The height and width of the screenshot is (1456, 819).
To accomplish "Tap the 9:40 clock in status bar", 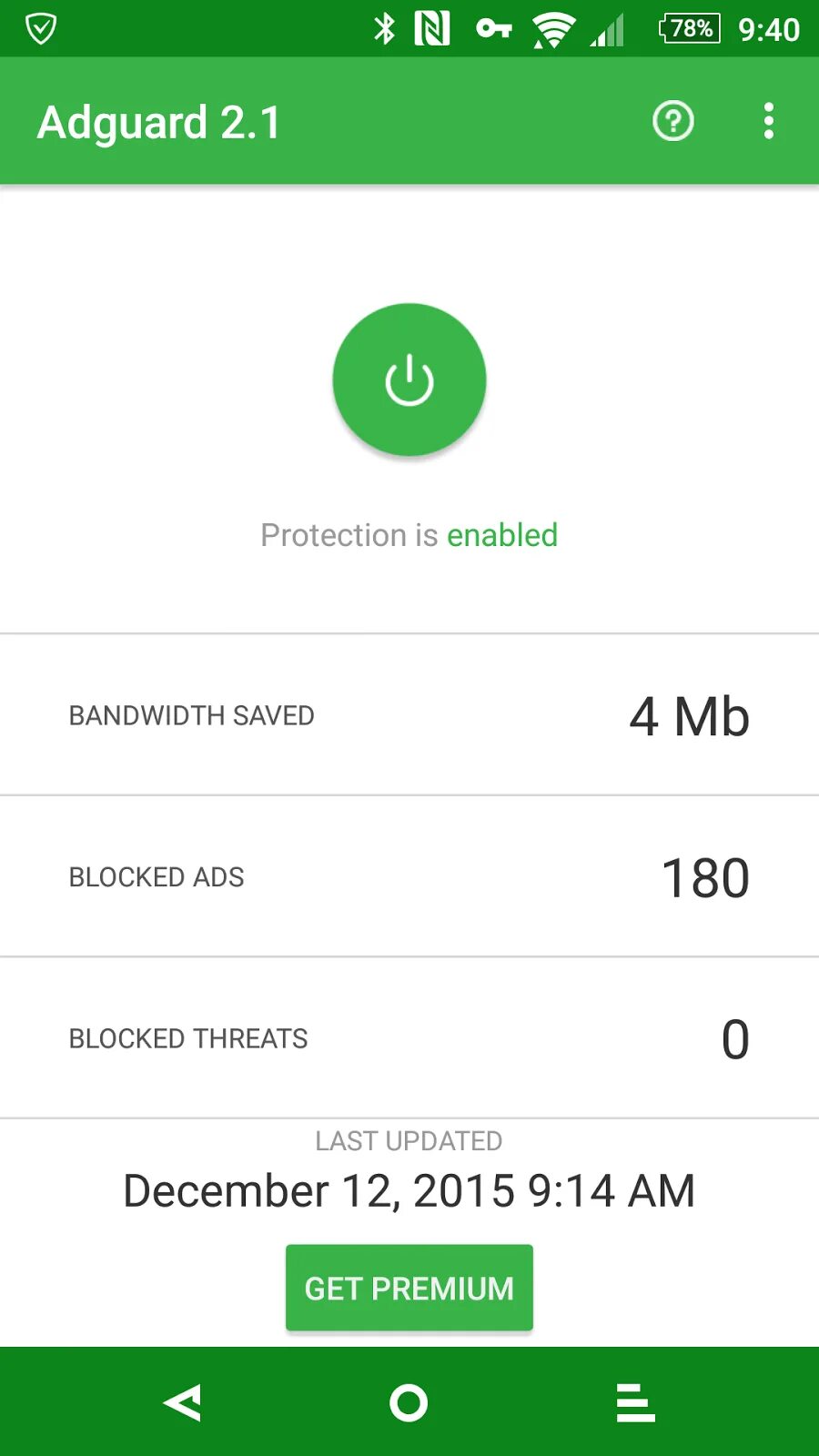I will pyautogui.click(x=769, y=30).
